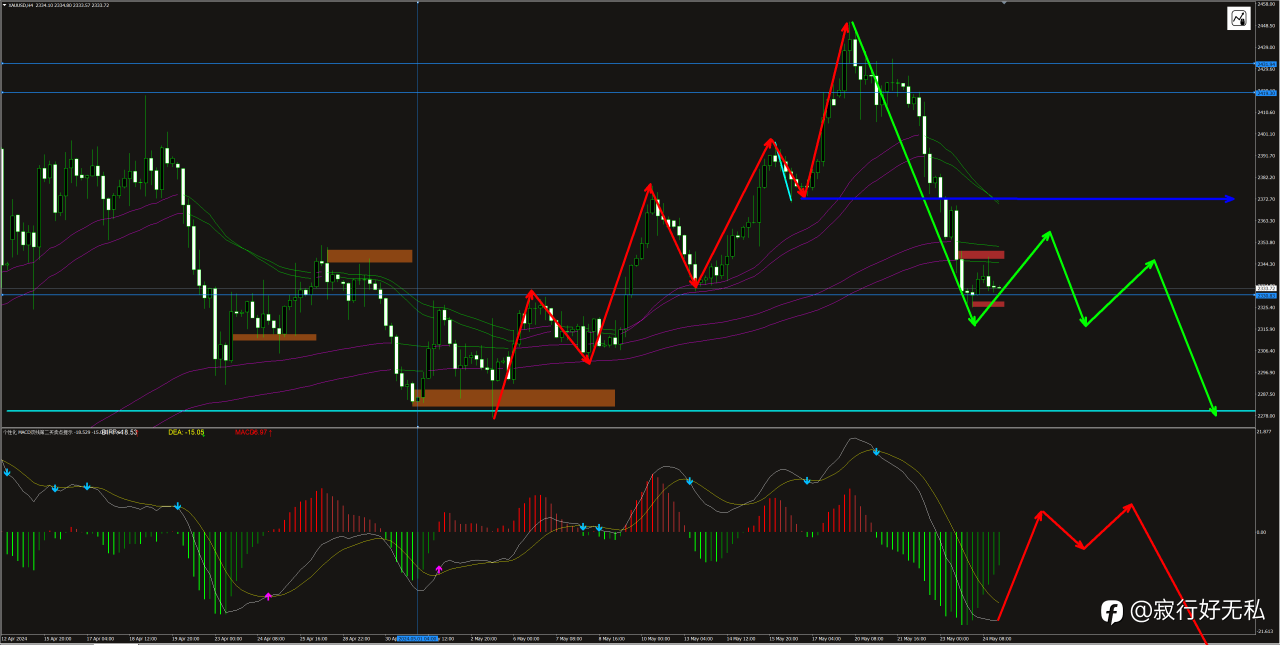The height and width of the screenshot is (645, 1280).
Task: Click the one-click trading chart icon
Action: pos(1238,18)
